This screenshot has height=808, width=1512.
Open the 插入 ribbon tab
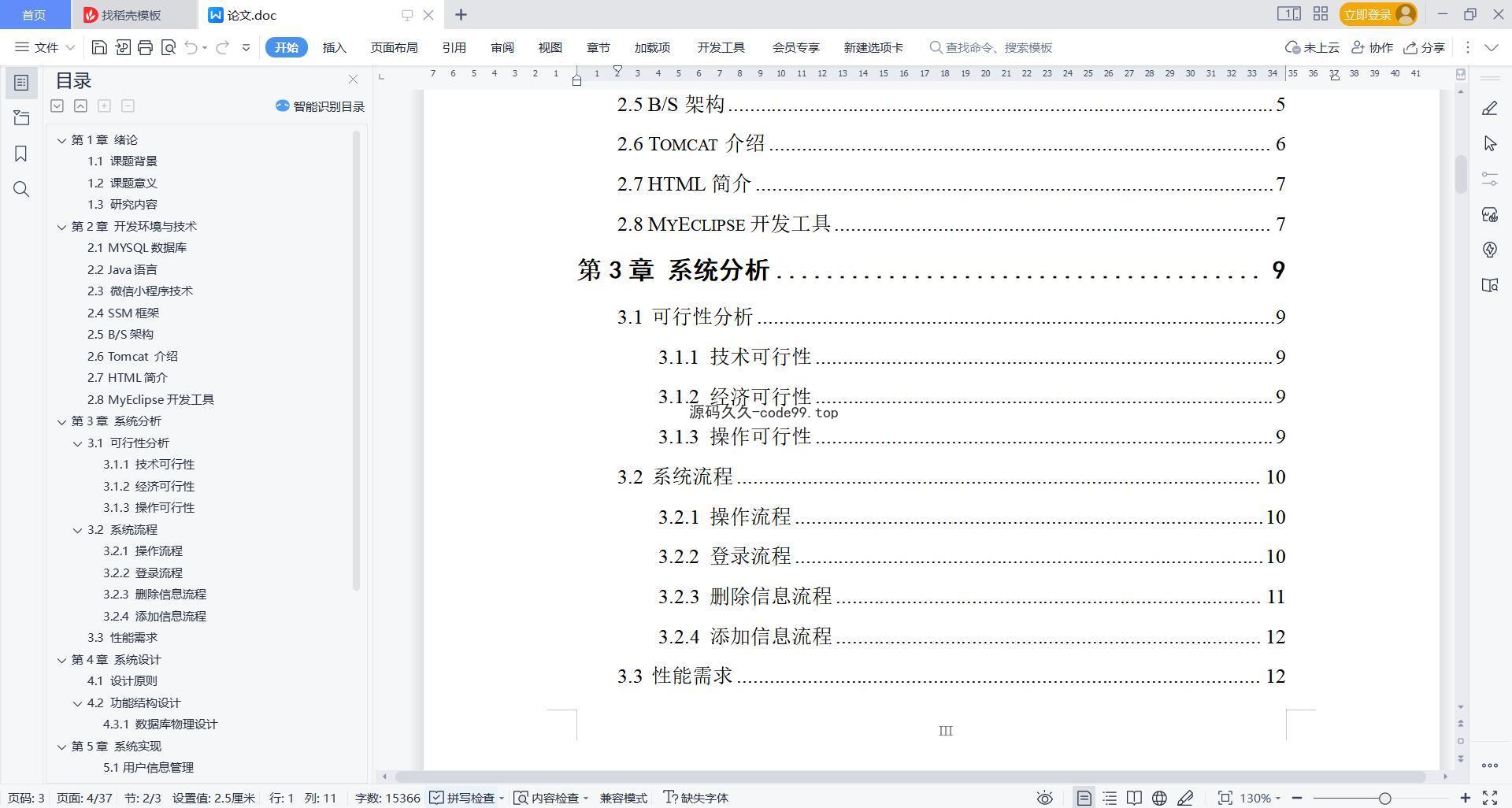[335, 47]
